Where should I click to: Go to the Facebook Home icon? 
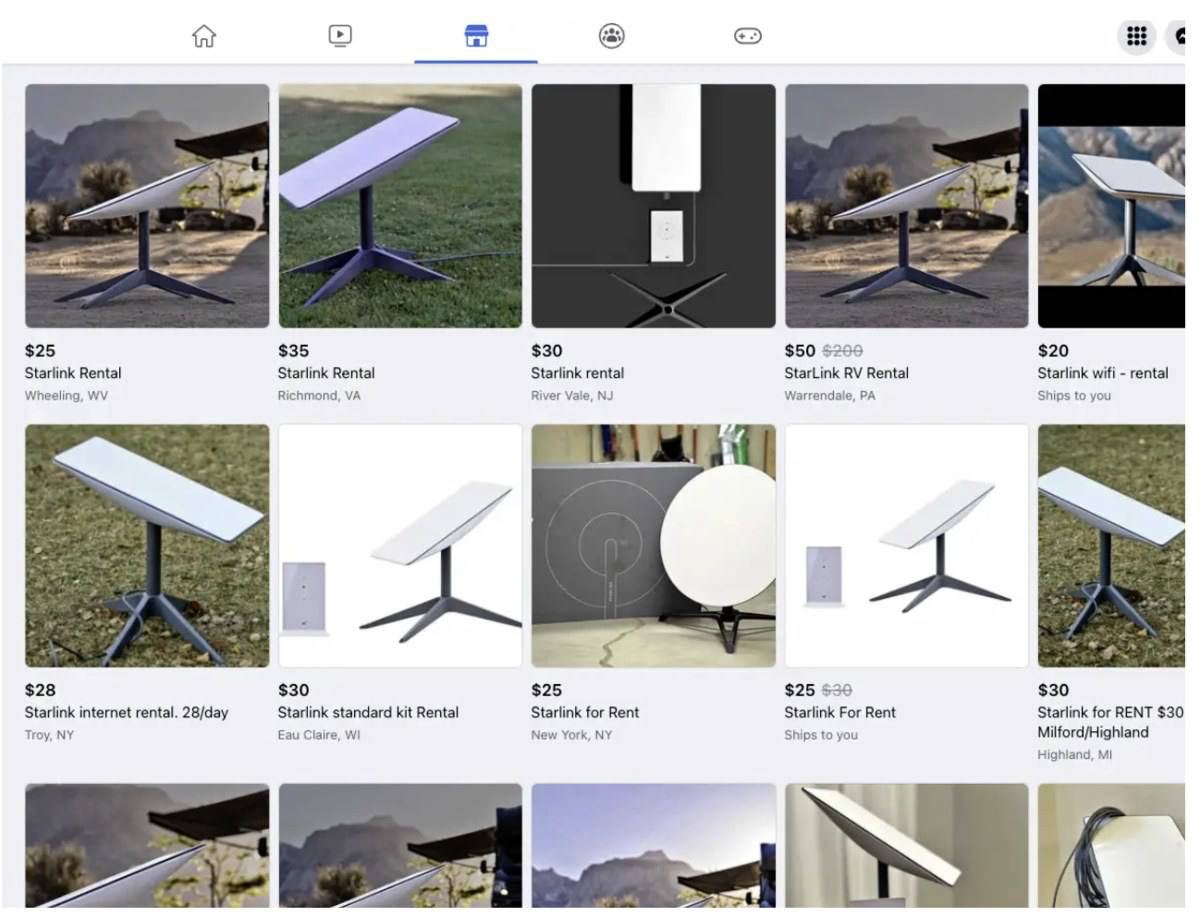point(204,37)
